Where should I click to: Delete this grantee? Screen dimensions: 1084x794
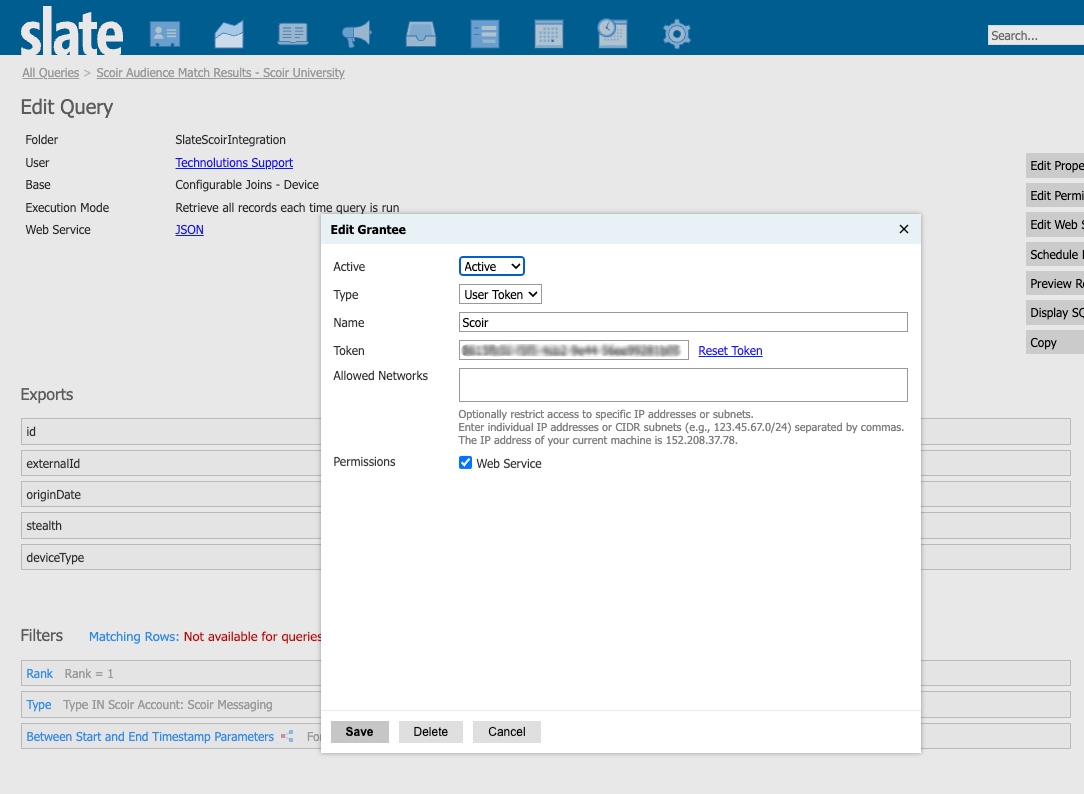431,732
